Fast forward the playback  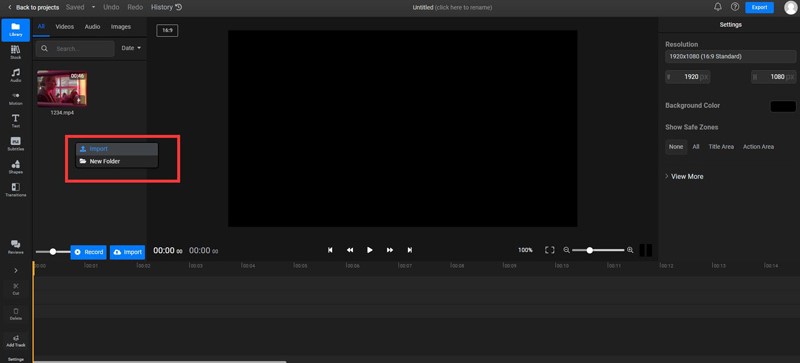(x=390, y=250)
